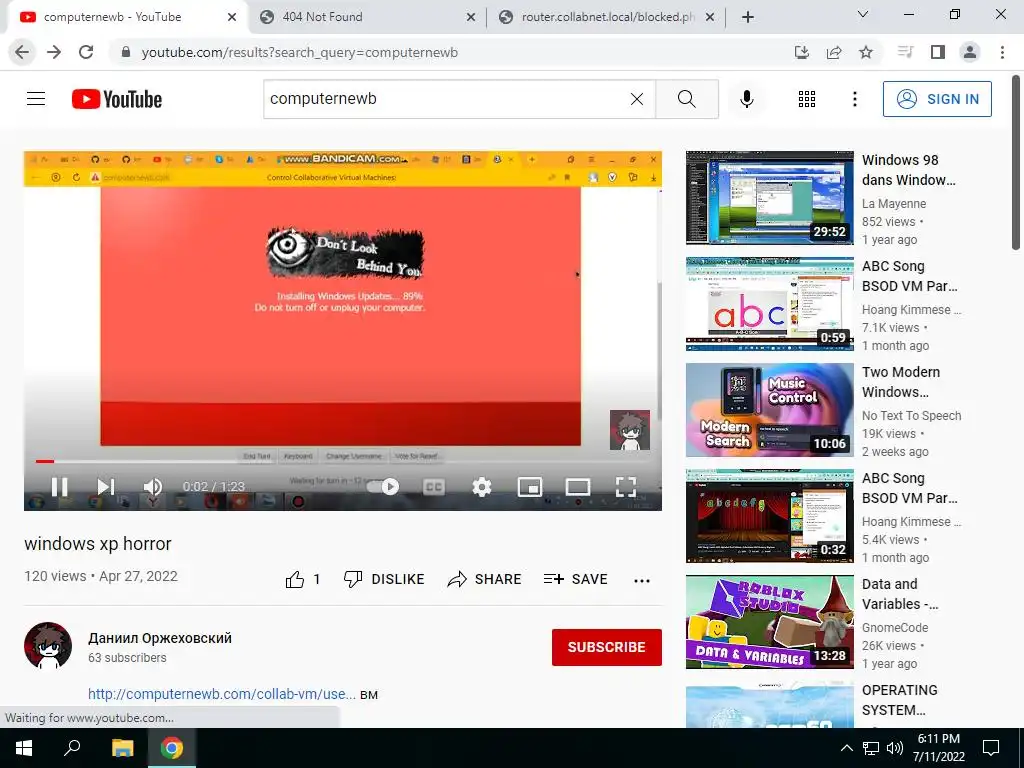Open OPERATING SYSTEM video title

point(899,700)
